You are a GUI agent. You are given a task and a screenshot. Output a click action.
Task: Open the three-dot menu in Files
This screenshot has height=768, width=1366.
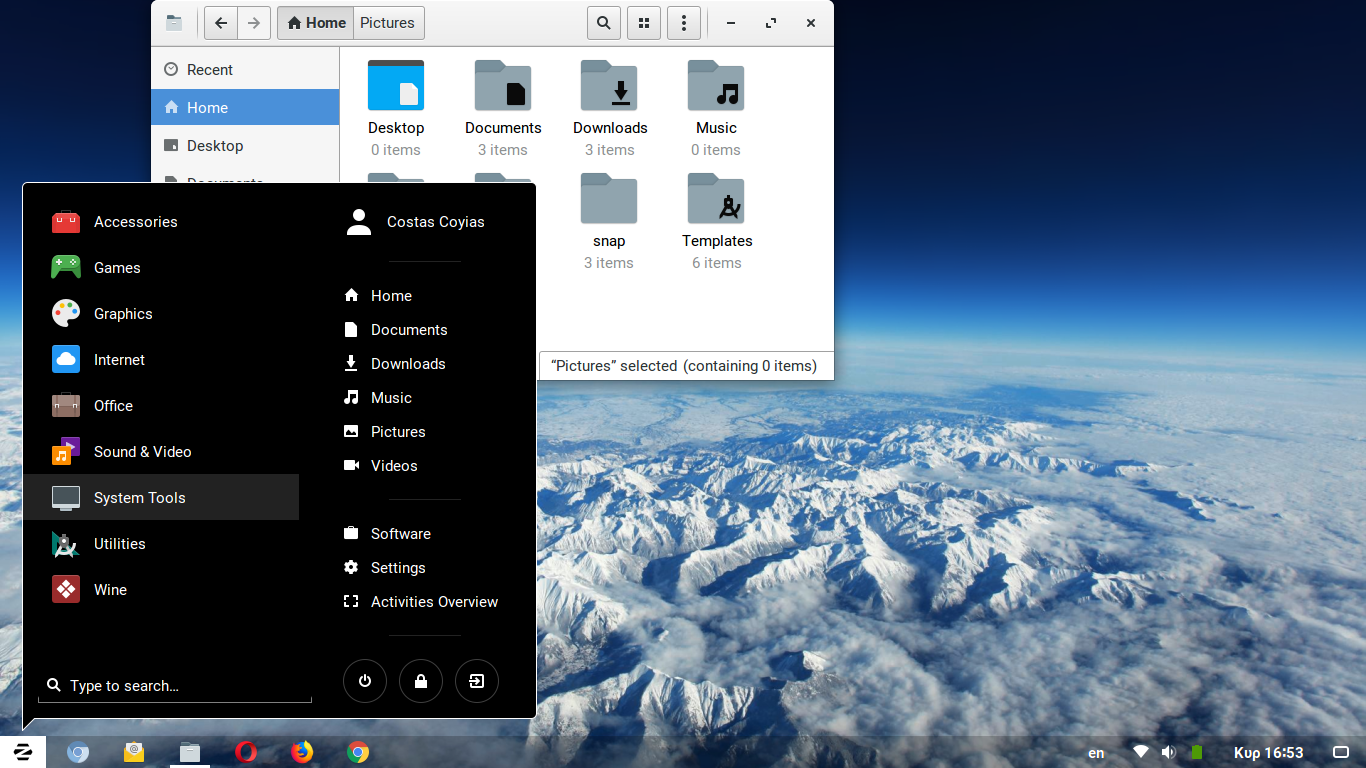pos(683,22)
